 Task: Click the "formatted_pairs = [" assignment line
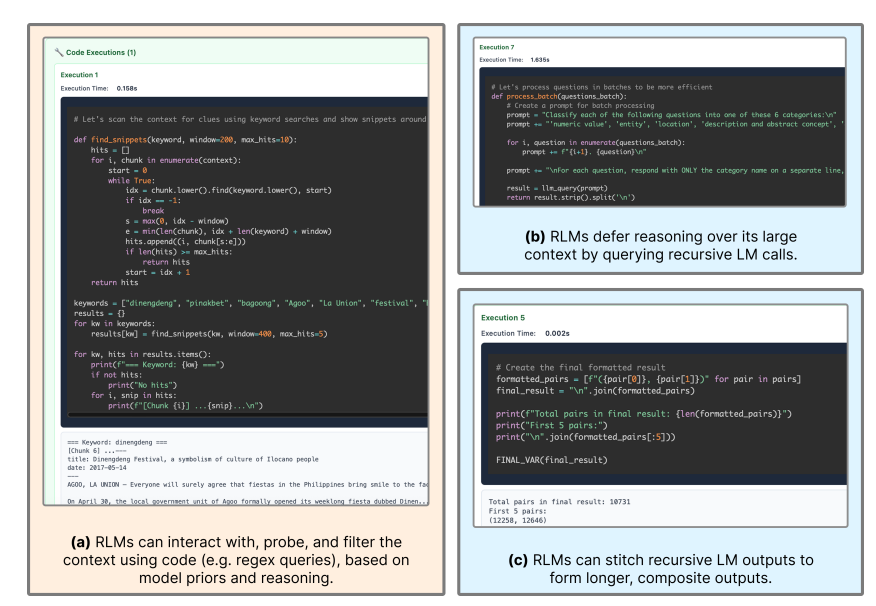648,379
